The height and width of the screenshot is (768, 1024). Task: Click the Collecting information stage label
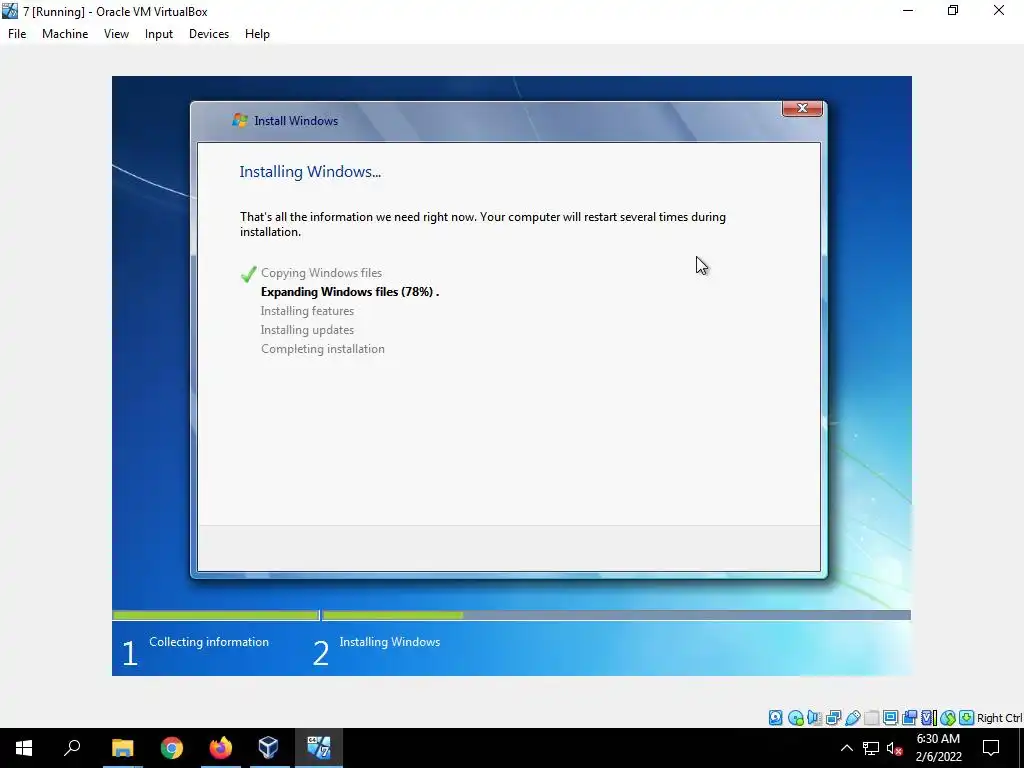coord(209,642)
